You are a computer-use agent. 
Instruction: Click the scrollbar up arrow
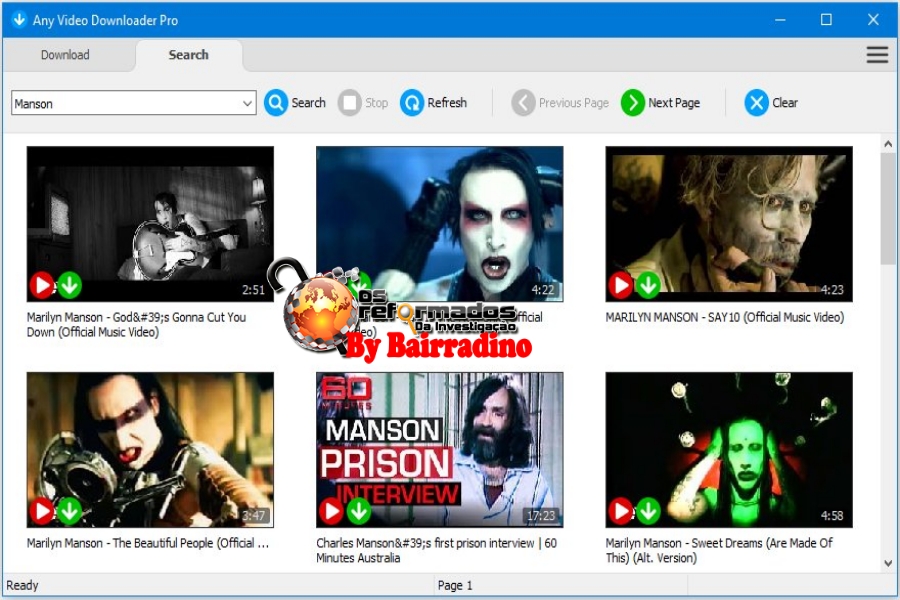pos(888,144)
